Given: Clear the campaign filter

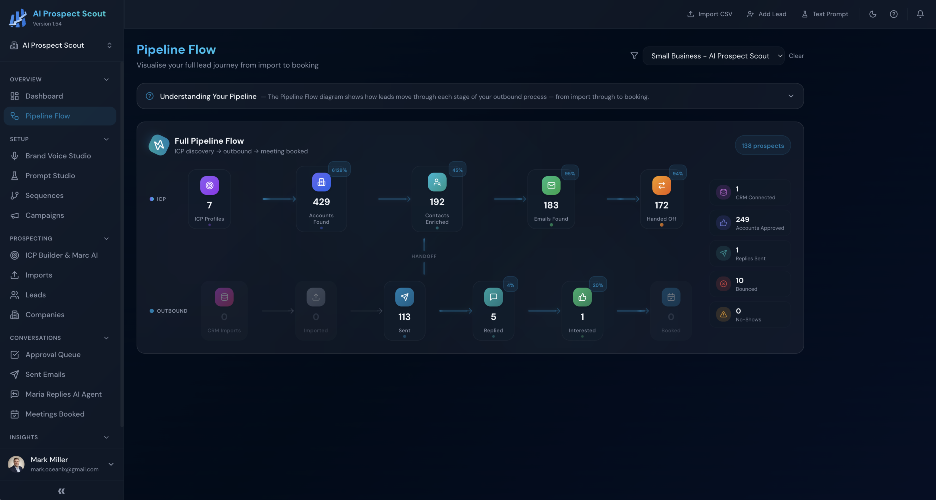Looking at the screenshot, I should (x=796, y=55).
